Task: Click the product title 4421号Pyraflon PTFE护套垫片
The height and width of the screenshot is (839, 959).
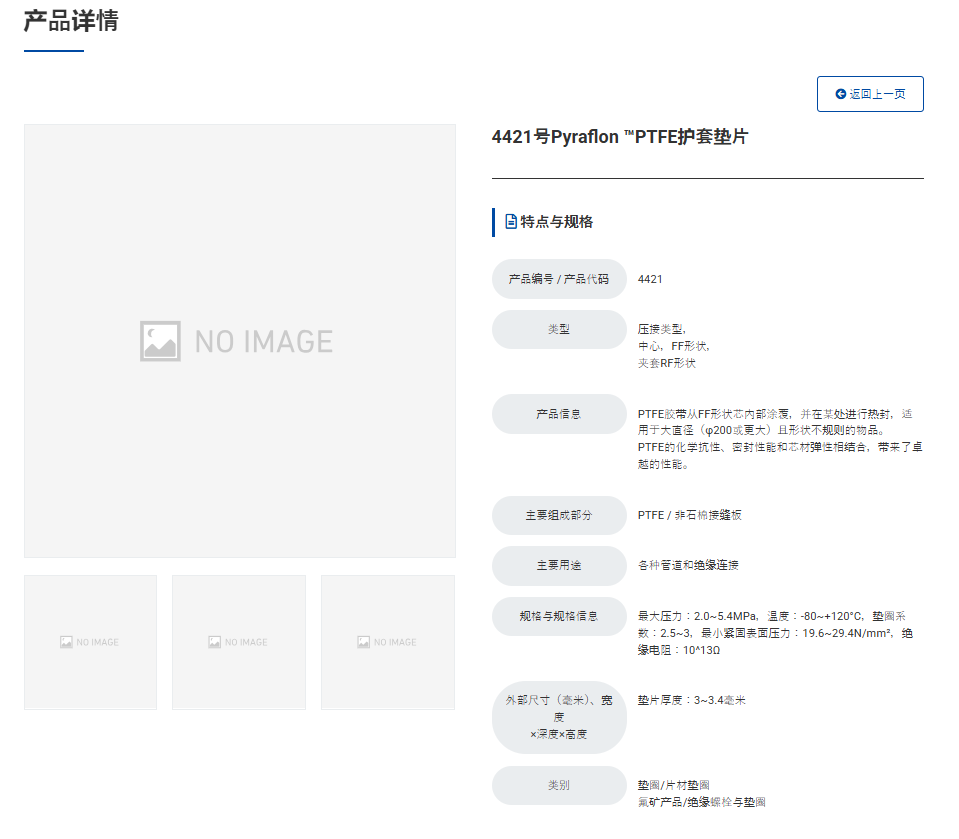Action: pos(620,137)
